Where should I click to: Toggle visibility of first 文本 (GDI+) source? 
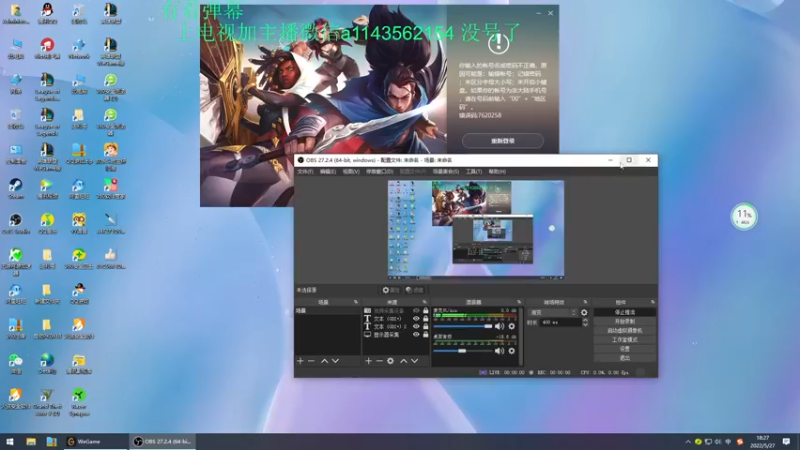(416, 318)
